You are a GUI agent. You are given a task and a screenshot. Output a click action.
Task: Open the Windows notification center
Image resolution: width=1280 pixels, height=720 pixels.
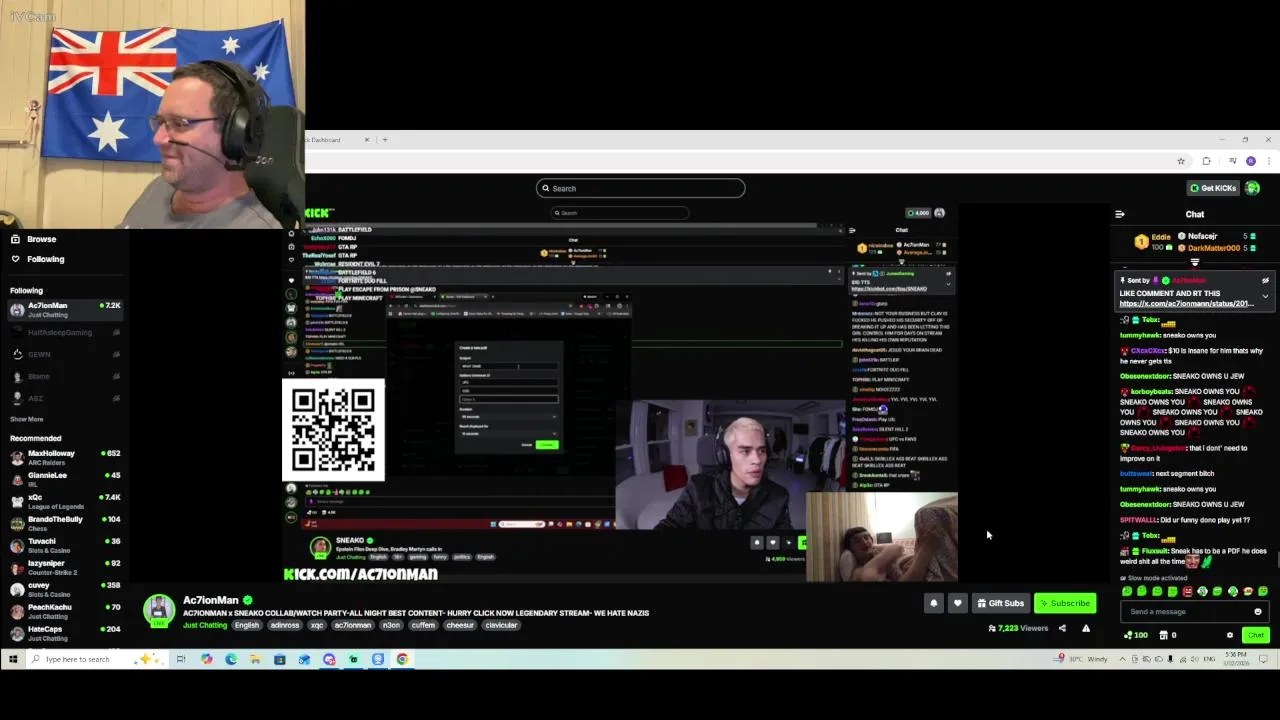coord(1264,659)
